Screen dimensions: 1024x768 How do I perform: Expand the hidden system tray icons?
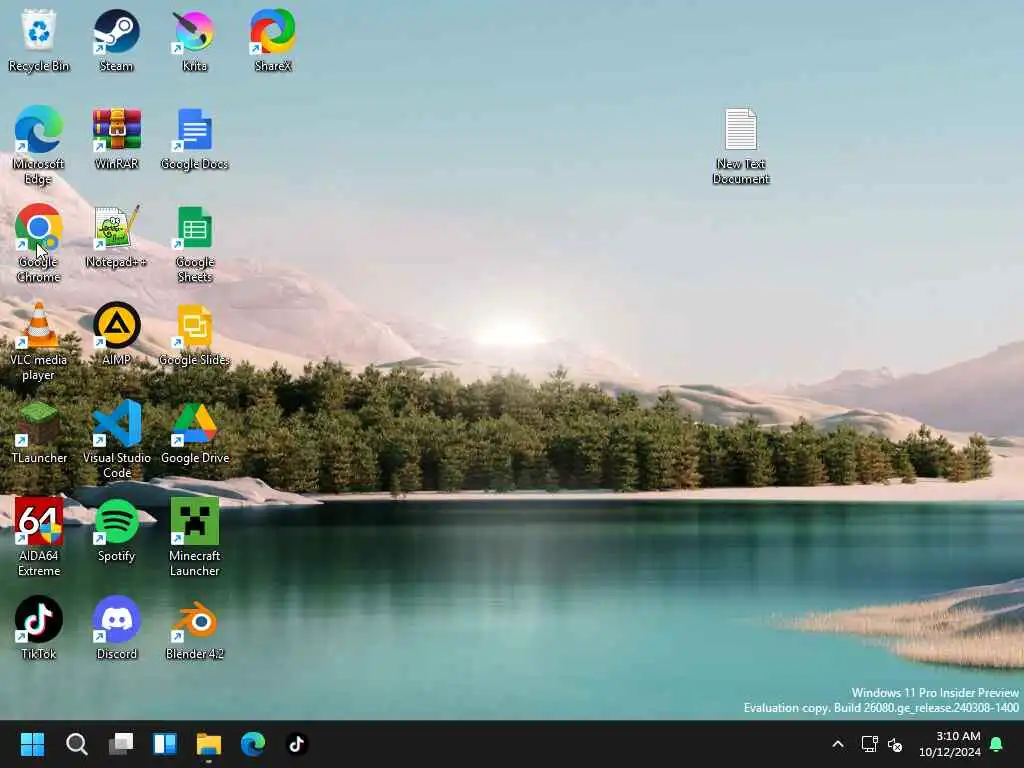[838, 744]
